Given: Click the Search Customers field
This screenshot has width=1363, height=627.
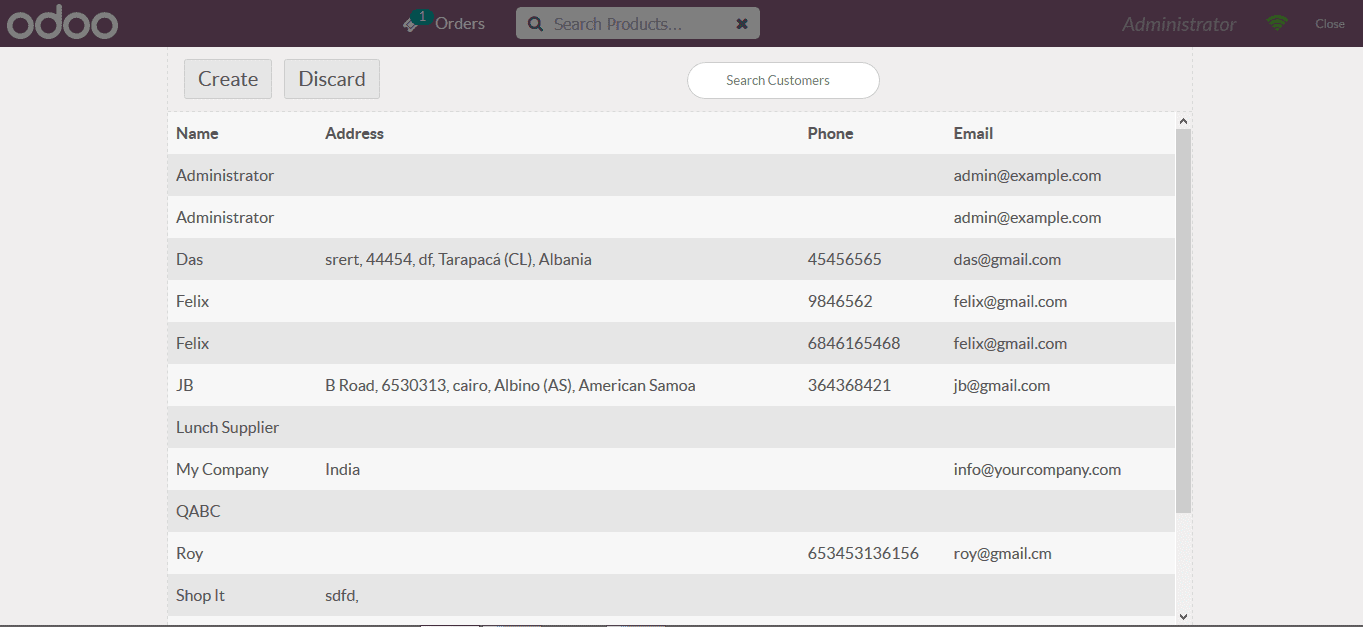Looking at the screenshot, I should tap(783, 80).
